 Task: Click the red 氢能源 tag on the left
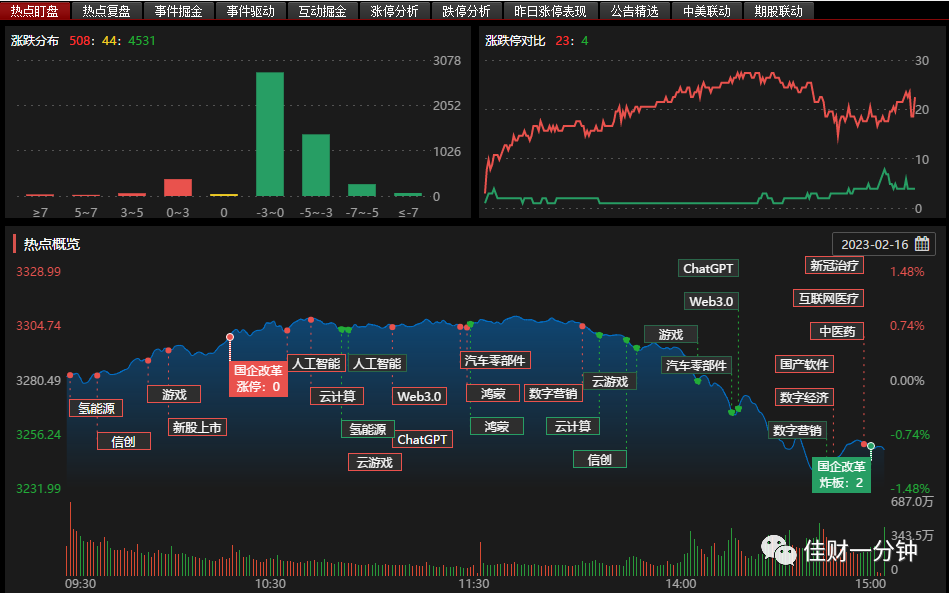pos(96,408)
